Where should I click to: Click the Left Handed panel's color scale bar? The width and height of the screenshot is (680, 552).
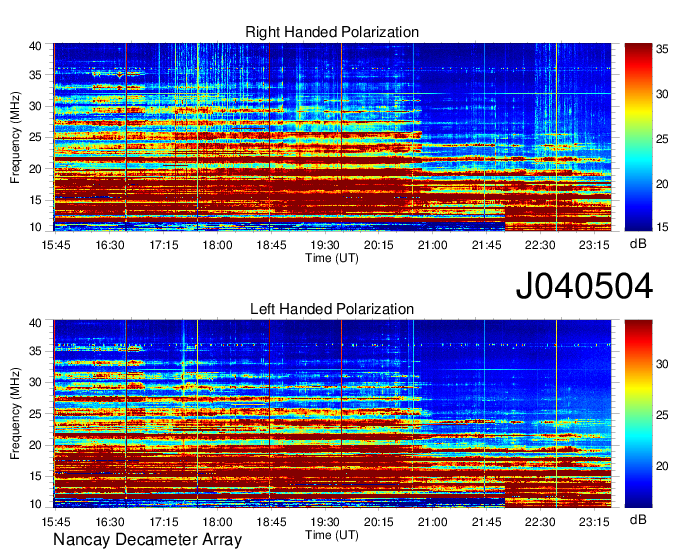coord(638,414)
